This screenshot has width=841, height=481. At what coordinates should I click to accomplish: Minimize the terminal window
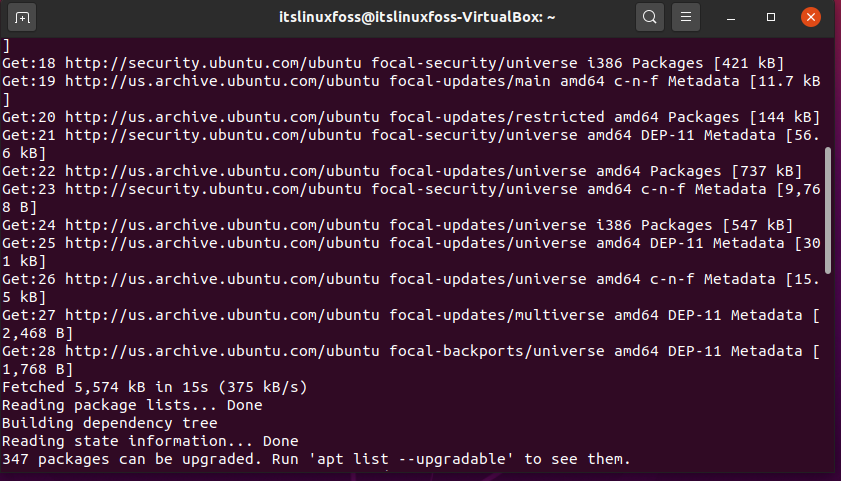pyautogui.click(x=731, y=18)
